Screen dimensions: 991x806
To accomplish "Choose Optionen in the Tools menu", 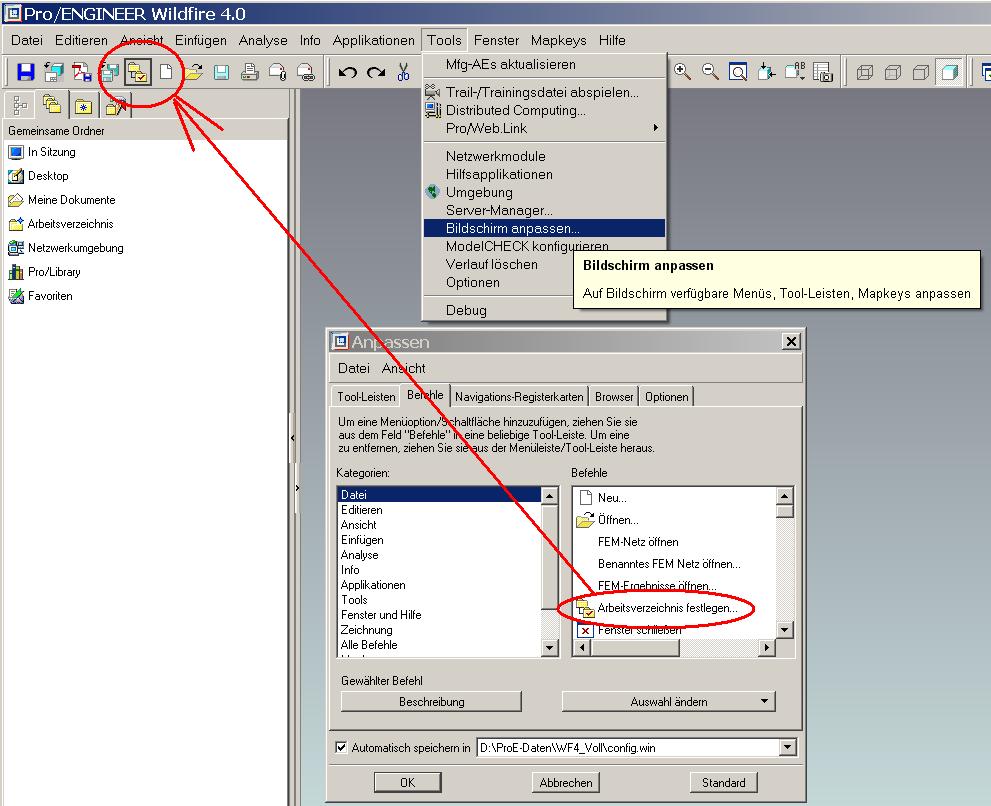I will point(473,283).
